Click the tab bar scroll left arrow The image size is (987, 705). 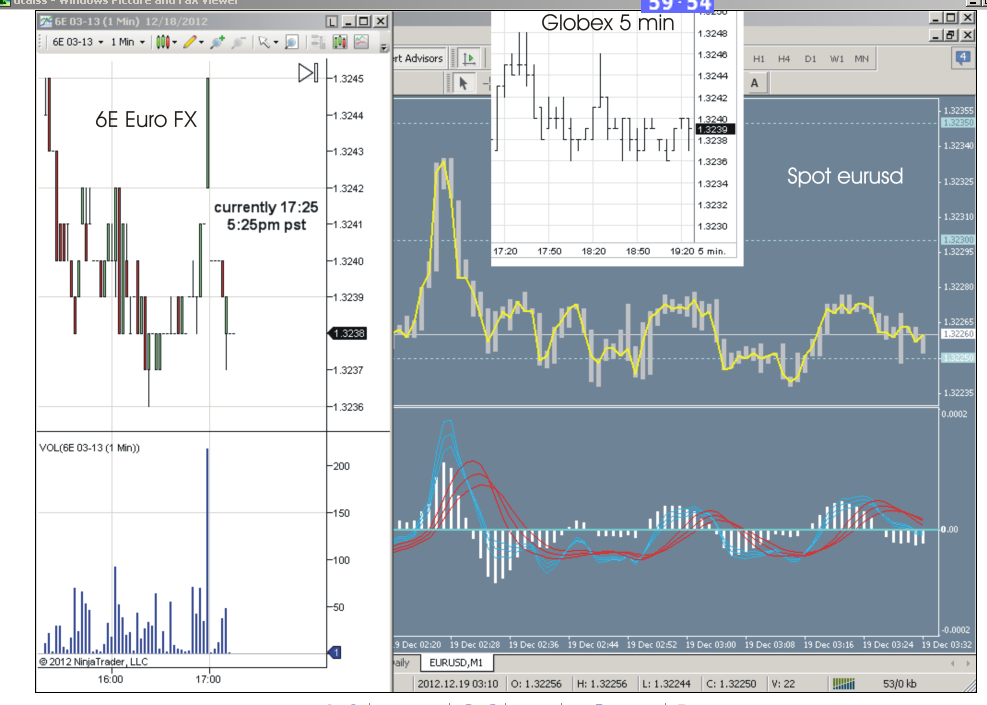[x=952, y=663]
